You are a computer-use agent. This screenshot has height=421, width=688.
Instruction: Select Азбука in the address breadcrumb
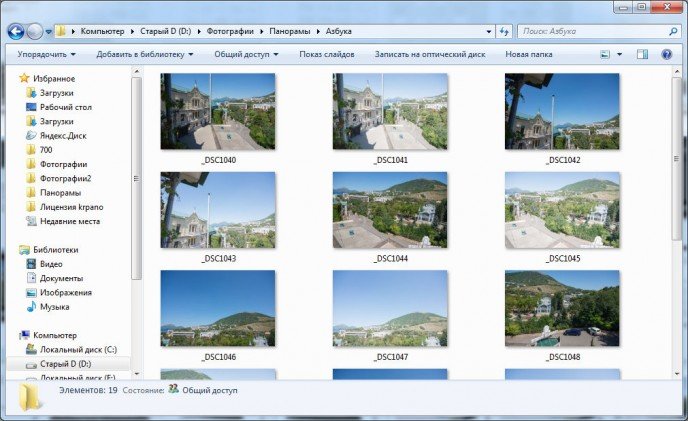click(x=338, y=31)
